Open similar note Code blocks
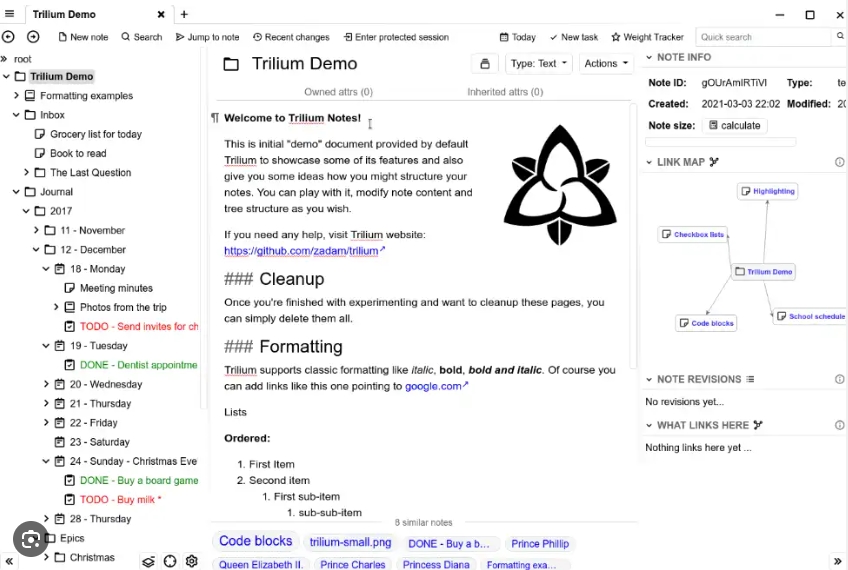 coord(255,541)
